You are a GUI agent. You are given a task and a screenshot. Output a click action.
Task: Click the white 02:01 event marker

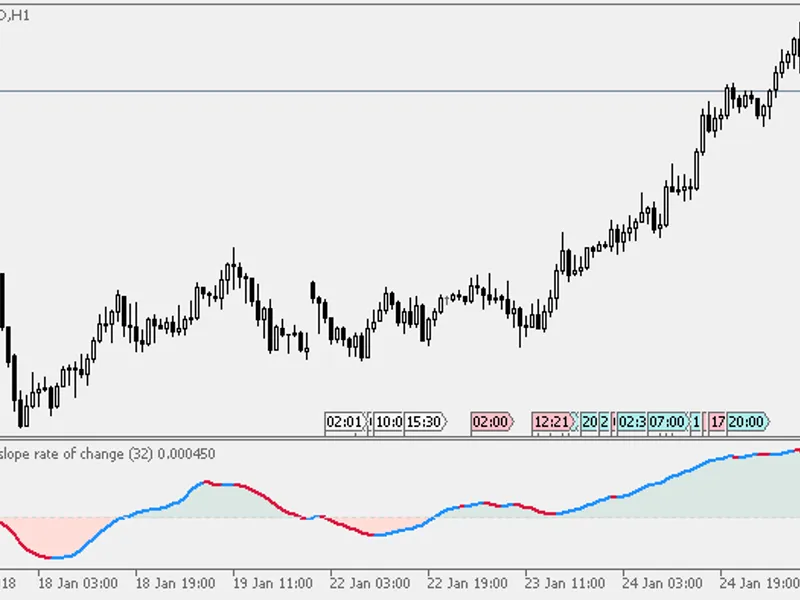(x=345, y=422)
